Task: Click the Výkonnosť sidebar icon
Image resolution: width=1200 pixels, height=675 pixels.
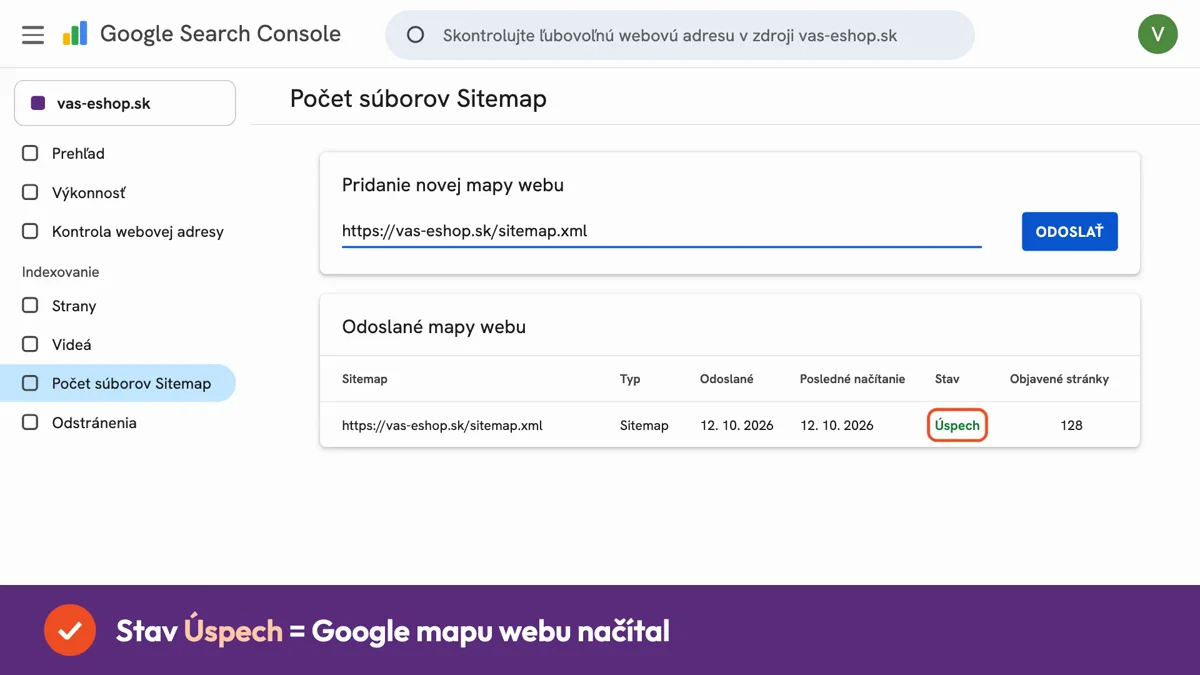Action: tap(31, 192)
